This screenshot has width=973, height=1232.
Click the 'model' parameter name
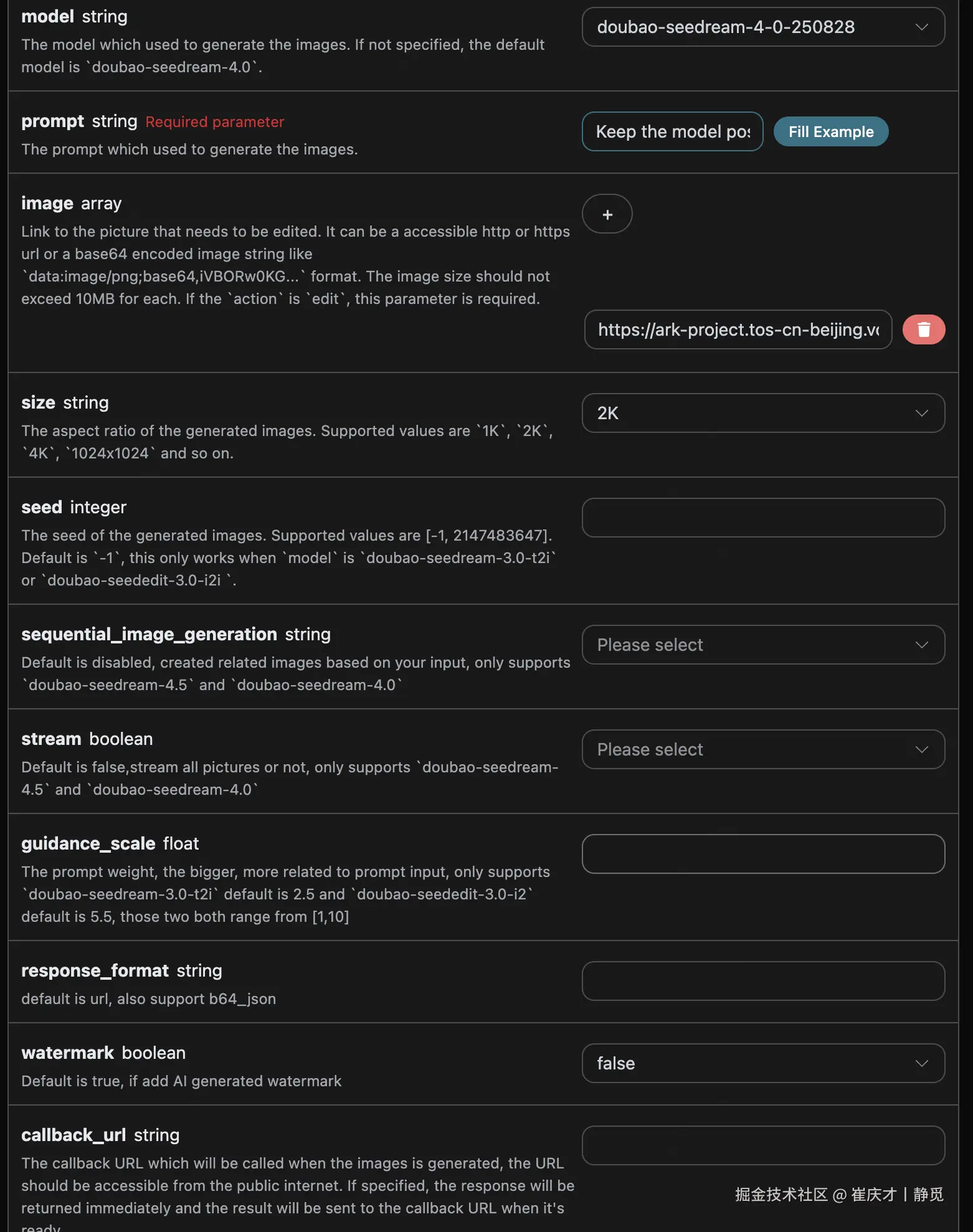(x=47, y=16)
